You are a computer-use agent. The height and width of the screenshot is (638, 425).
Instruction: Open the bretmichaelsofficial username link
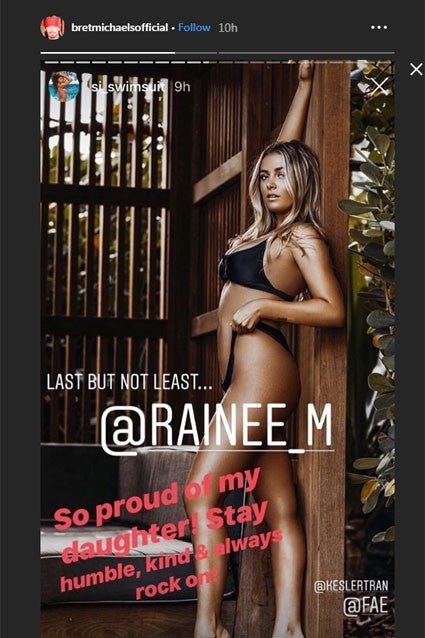(120, 28)
